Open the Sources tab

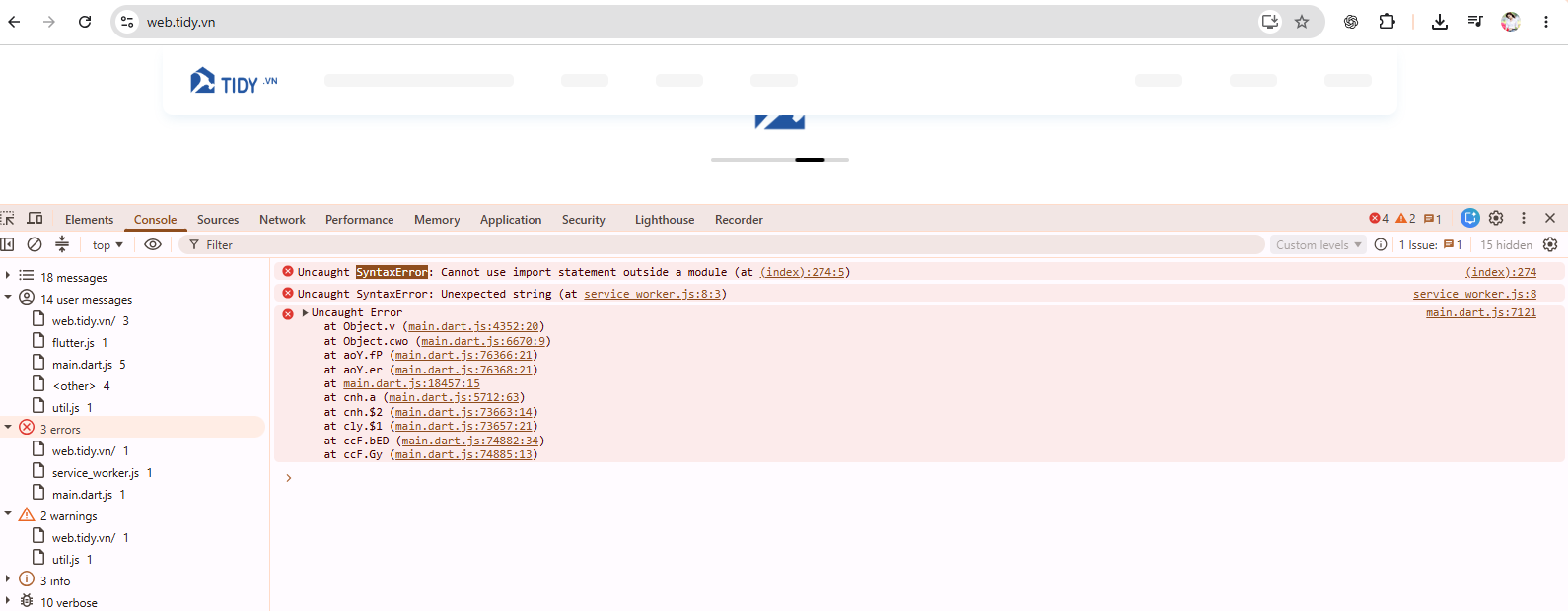[218, 220]
